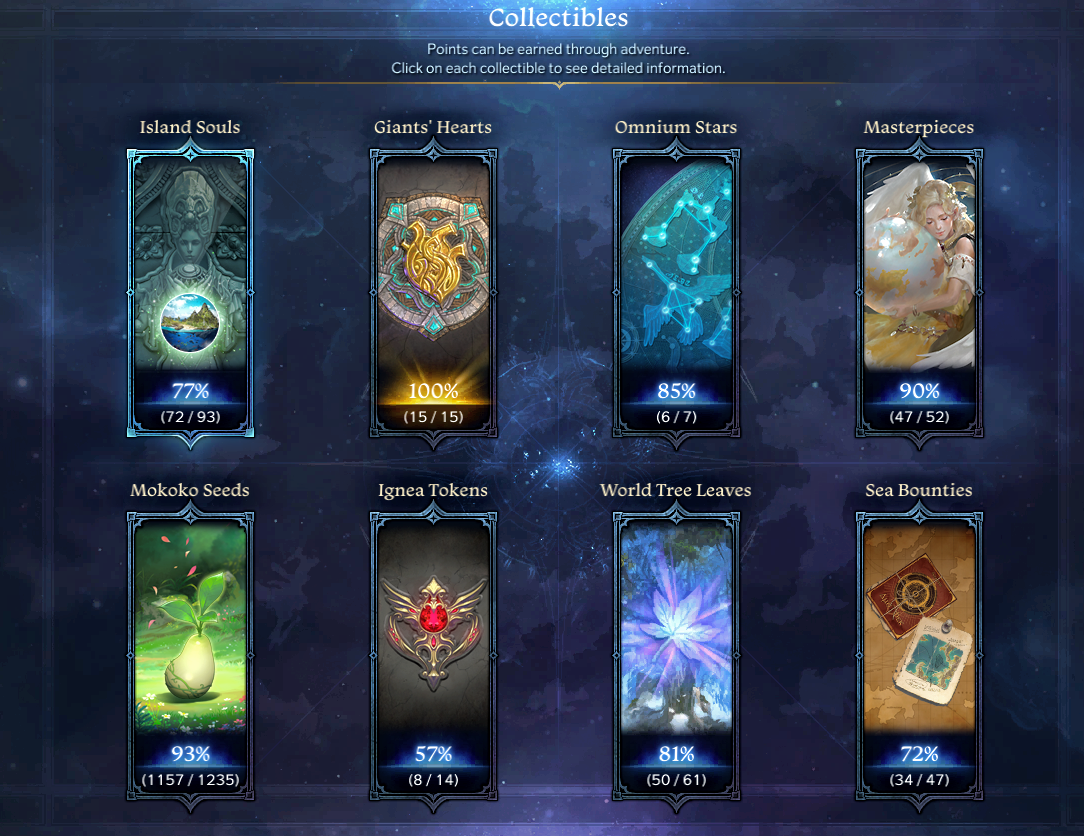The height and width of the screenshot is (836, 1084).
Task: Select the Ignea Tokens 8 / 14 counter
Action: 433,780
